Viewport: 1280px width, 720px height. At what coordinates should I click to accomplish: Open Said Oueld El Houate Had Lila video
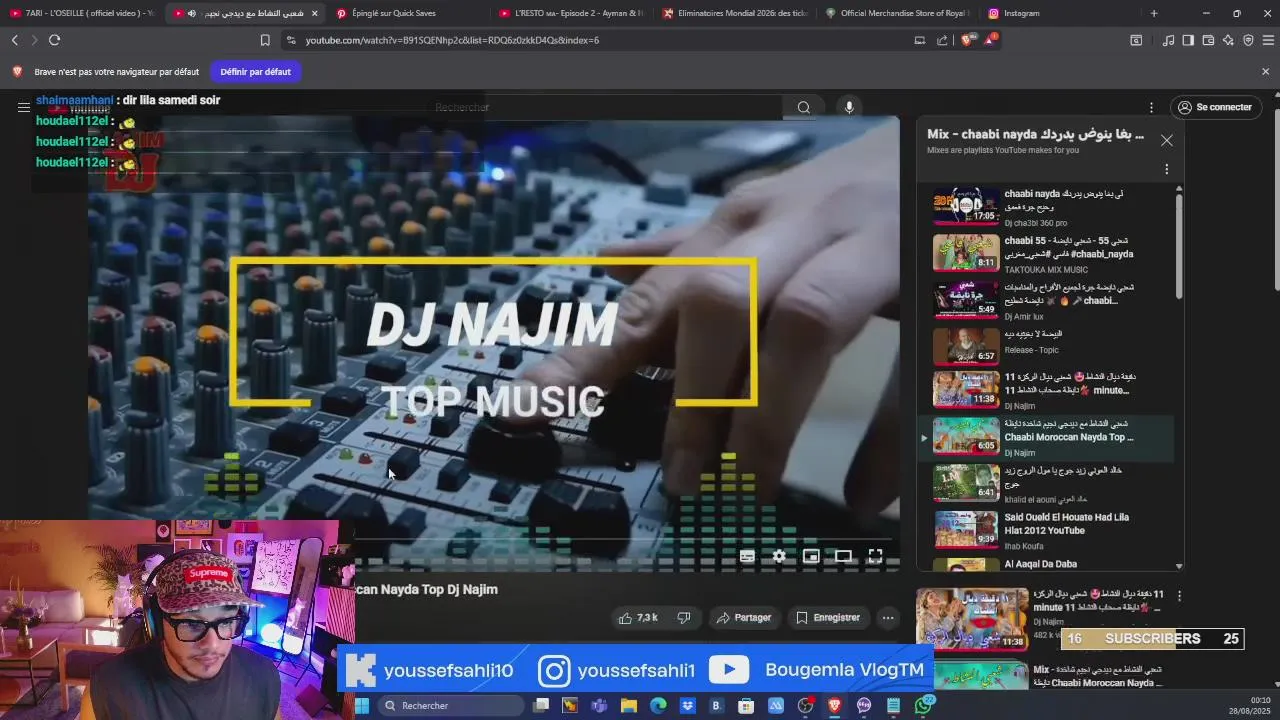click(1045, 530)
